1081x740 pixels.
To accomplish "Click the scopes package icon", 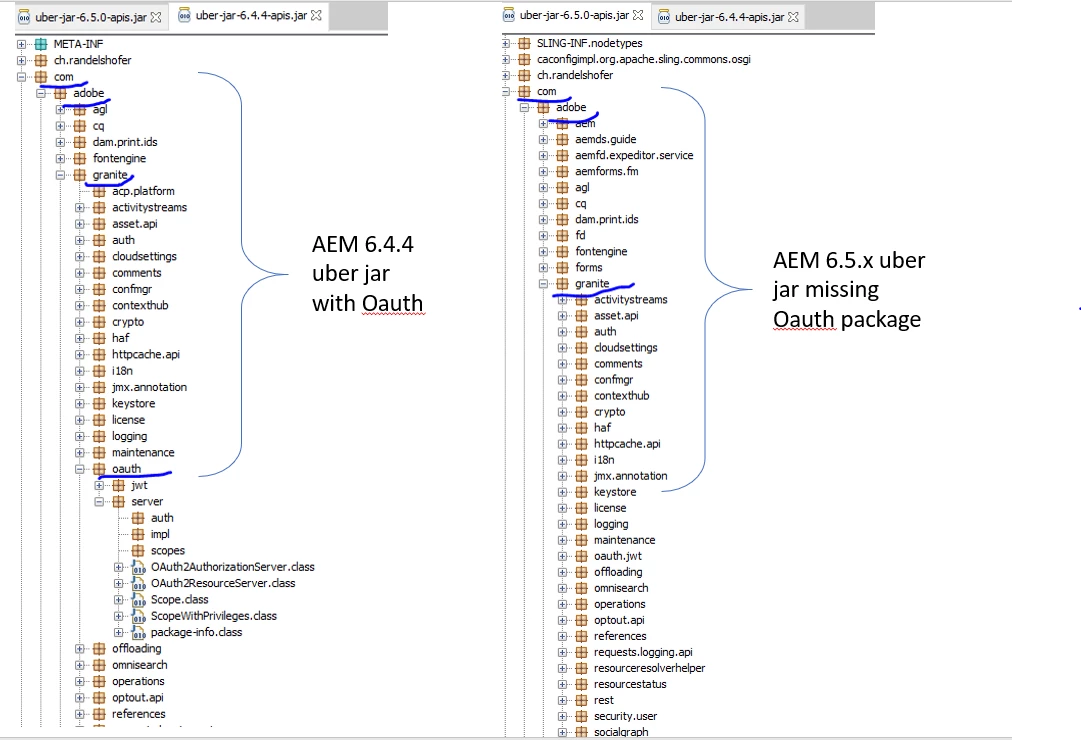I will 138,550.
